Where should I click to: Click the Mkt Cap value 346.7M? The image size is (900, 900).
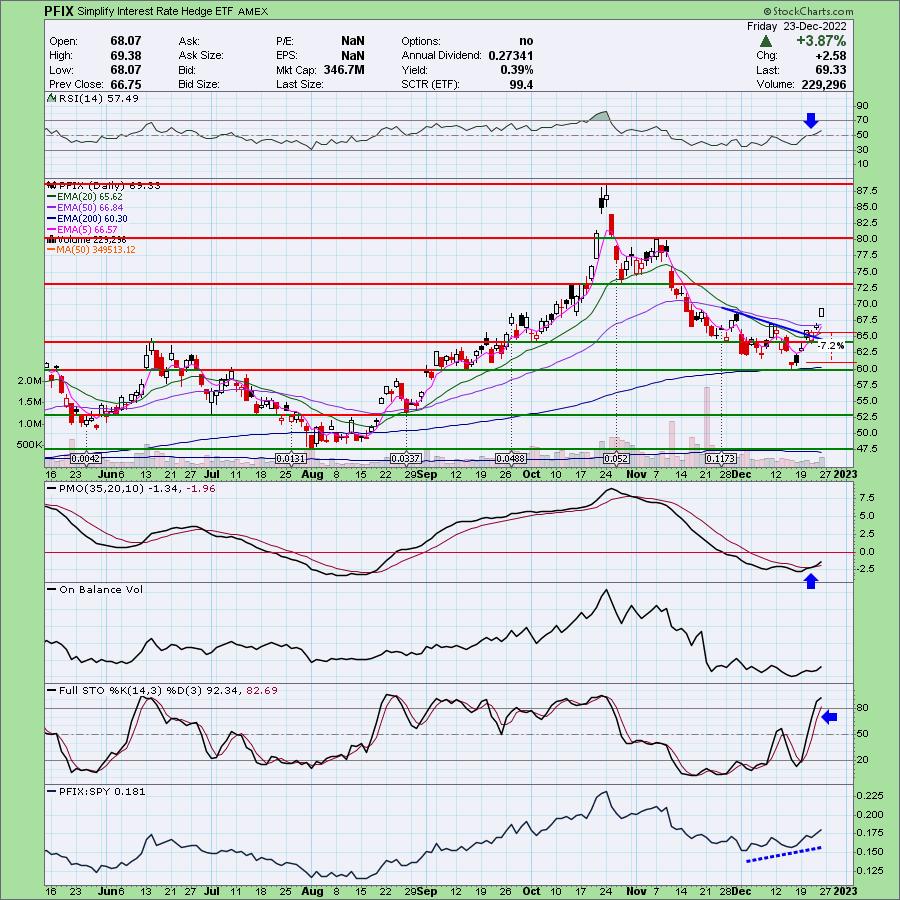pos(343,70)
